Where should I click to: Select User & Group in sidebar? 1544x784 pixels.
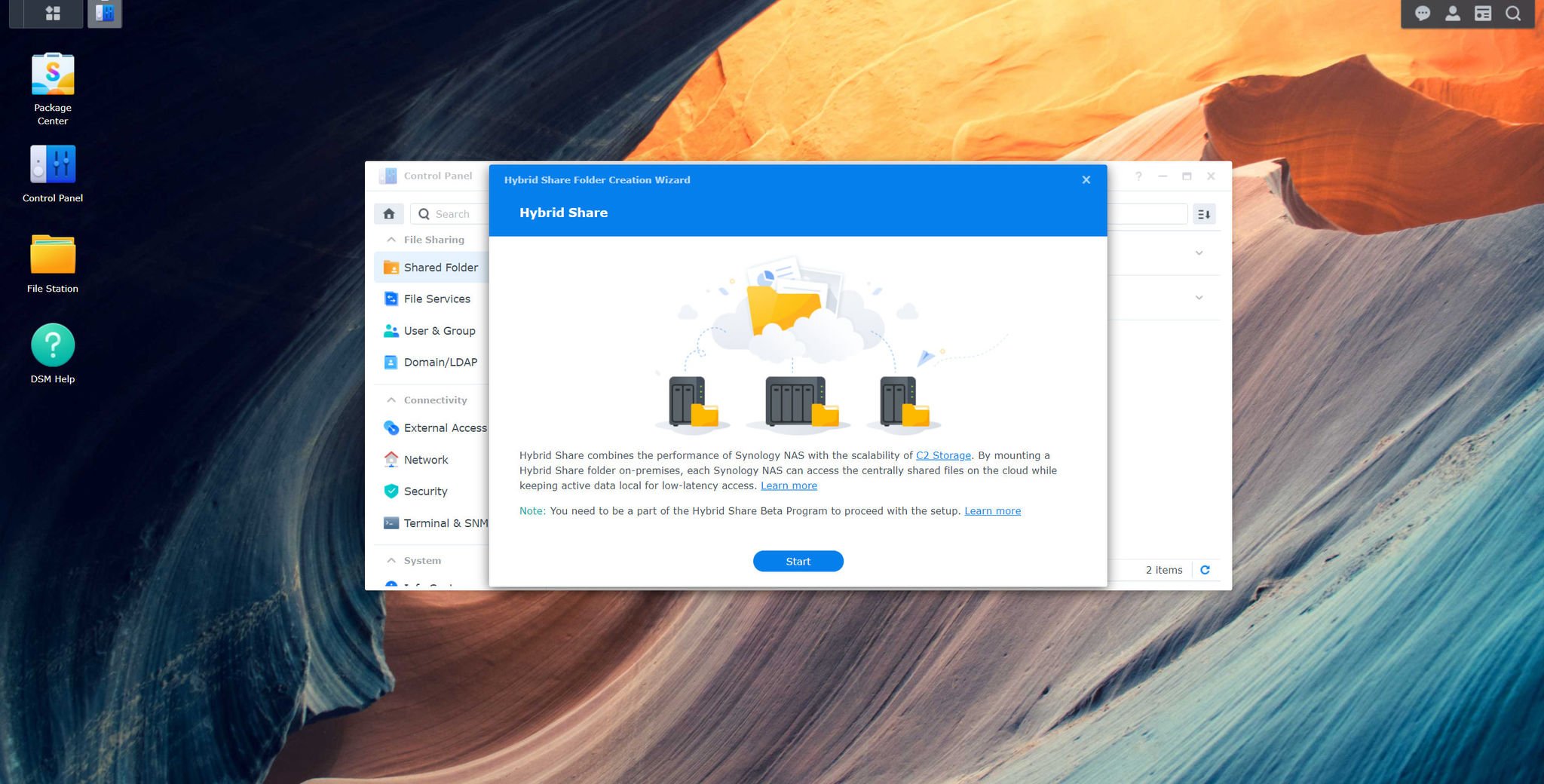[431, 331]
